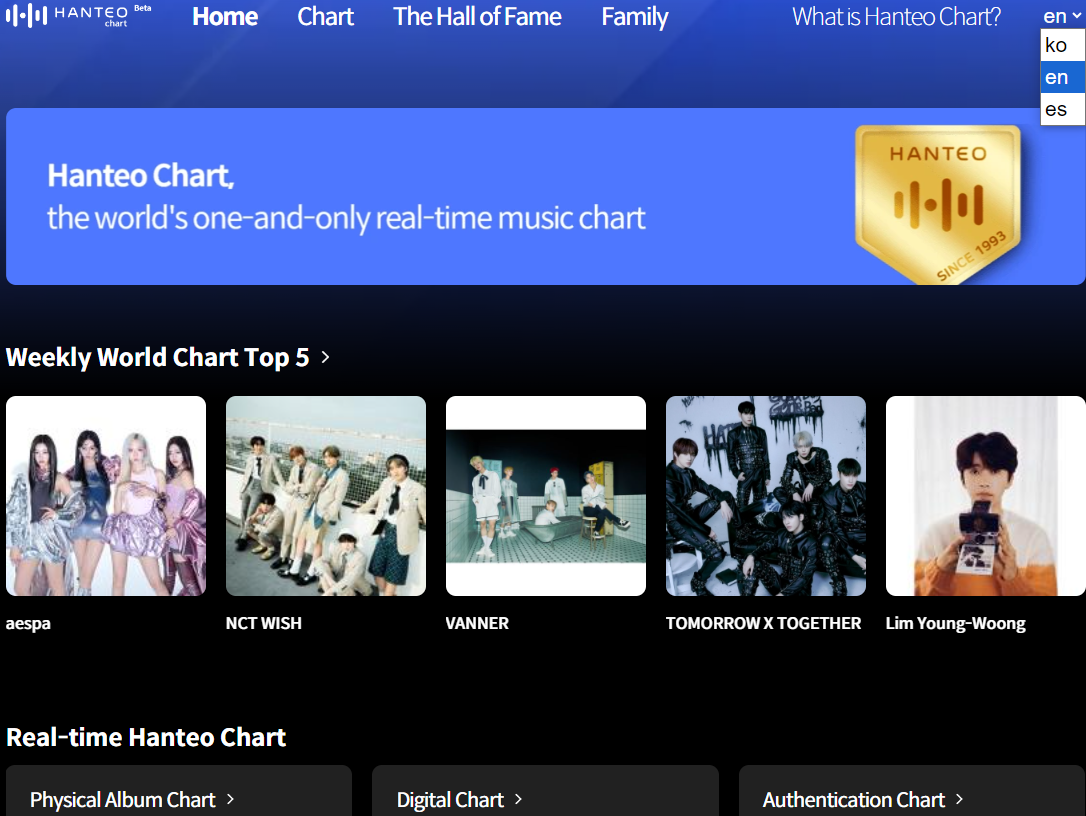Image resolution: width=1086 pixels, height=816 pixels.
Task: Click the VANNER album thumbnail
Action: pos(546,496)
